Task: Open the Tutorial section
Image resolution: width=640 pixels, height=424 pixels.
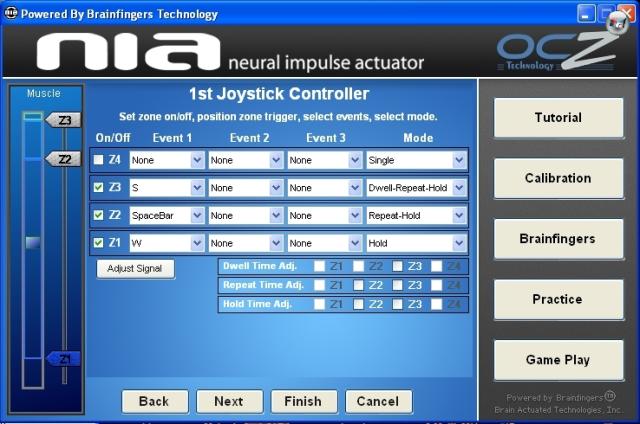Action: click(558, 118)
